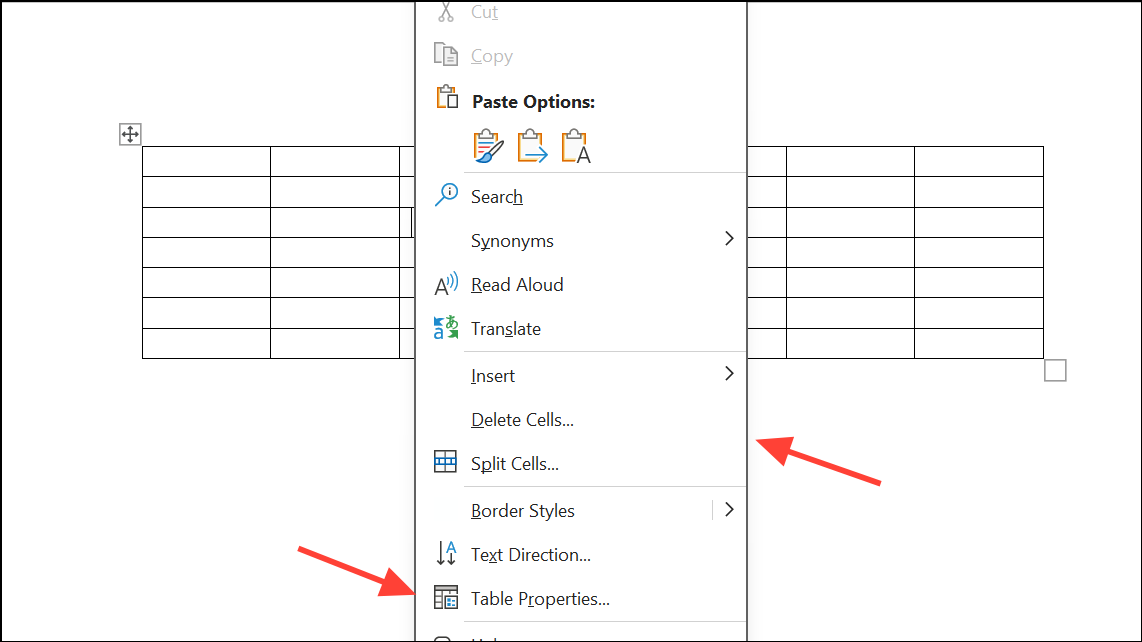
Task: Click the clipboard icon beside Paste Options
Action: [x=446, y=96]
